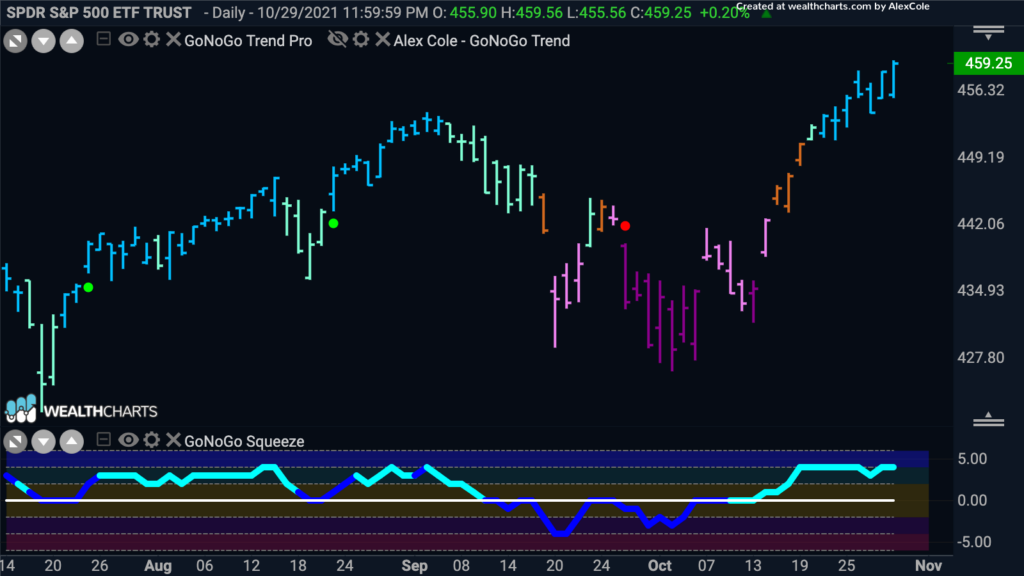Viewport: 1024px width, 576px height.
Task: Show the hidden Alex Cole GoNoGo Trend
Action: (338, 40)
